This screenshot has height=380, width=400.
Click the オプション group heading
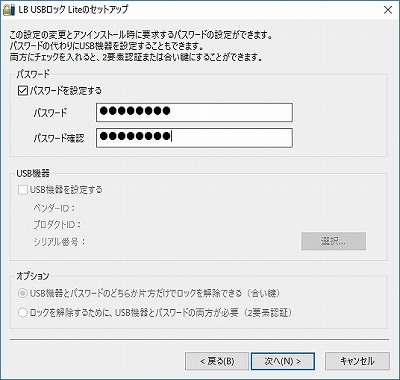(33, 276)
